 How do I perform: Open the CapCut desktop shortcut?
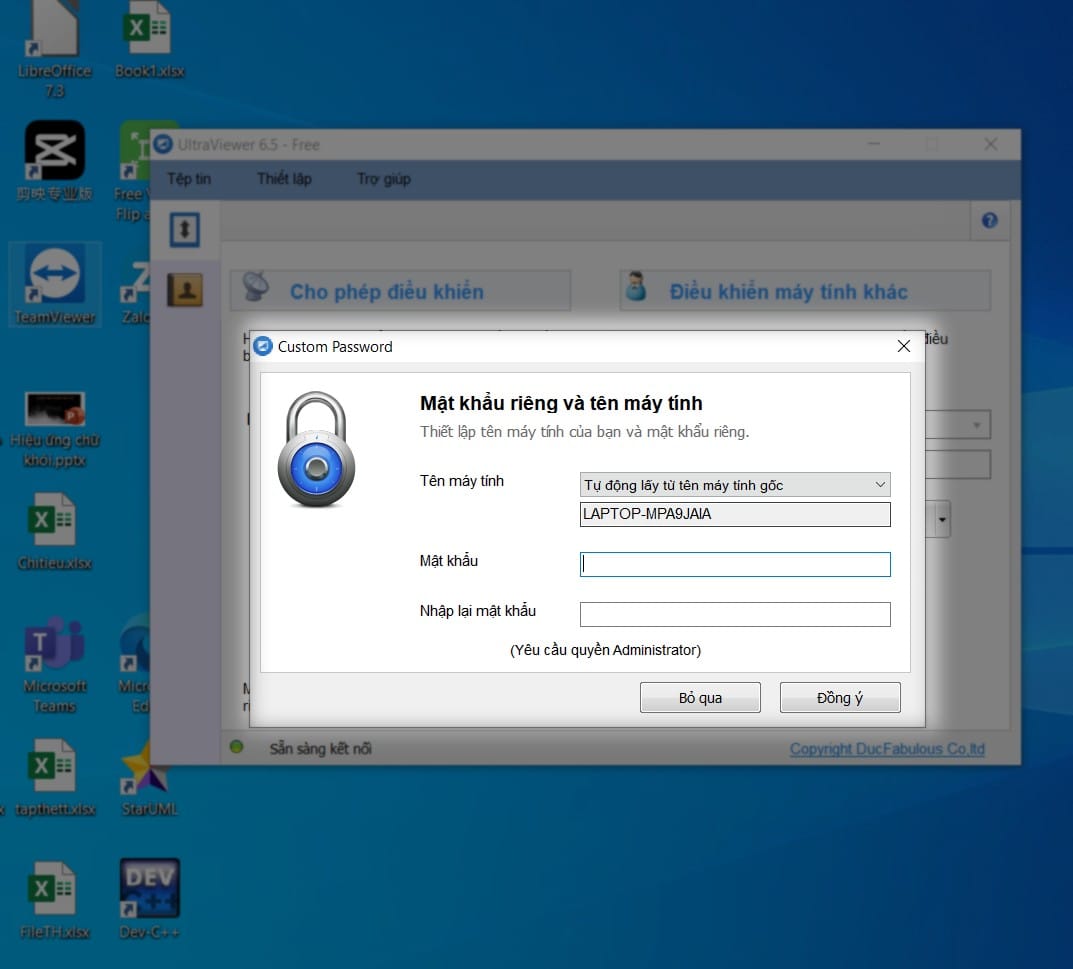tap(55, 162)
